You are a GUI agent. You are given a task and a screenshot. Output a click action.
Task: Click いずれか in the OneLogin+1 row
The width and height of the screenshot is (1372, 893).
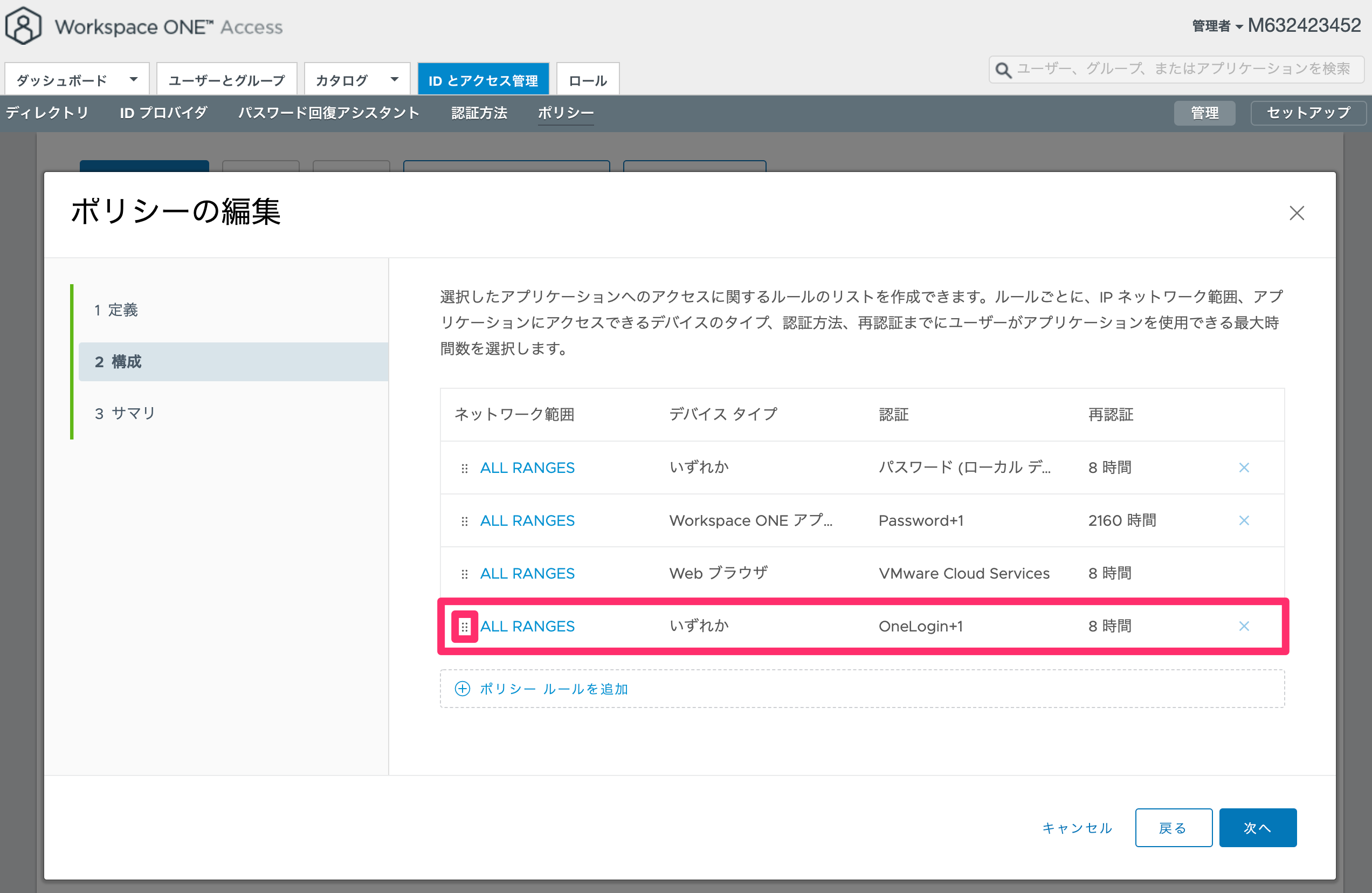coord(699,626)
